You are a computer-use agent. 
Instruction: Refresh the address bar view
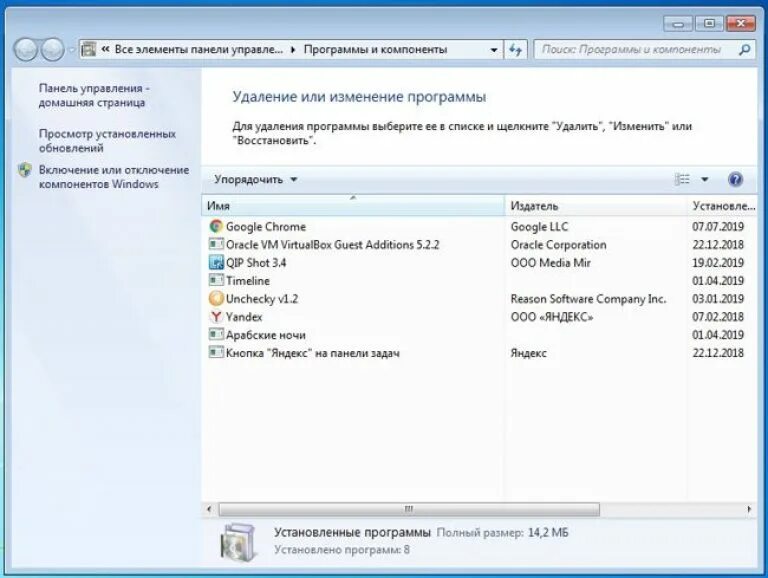[x=515, y=49]
